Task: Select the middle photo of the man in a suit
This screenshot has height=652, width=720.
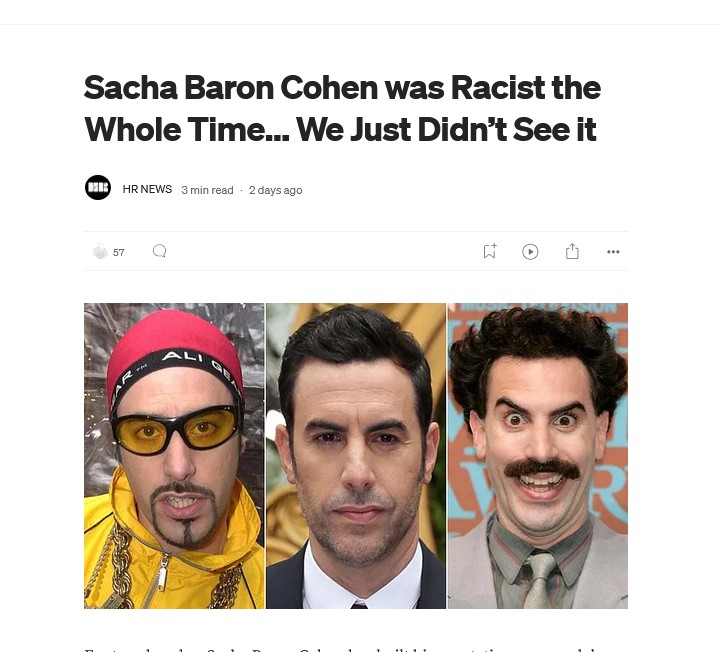Action: pos(356,456)
